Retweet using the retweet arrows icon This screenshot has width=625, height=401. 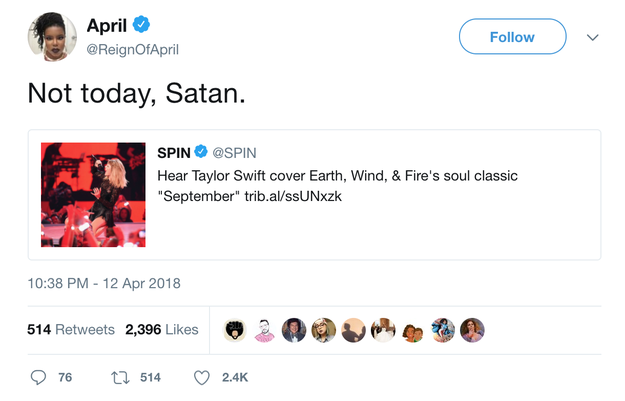point(118,377)
